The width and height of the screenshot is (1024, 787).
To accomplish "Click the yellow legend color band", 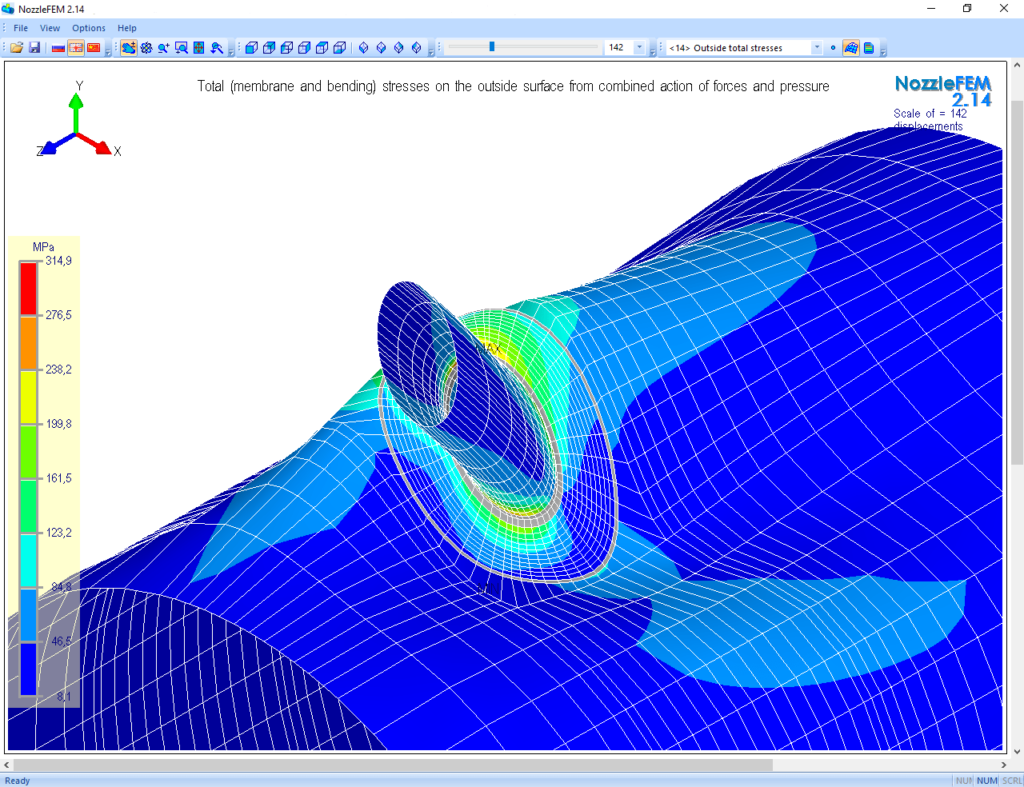I will pyautogui.click(x=28, y=397).
